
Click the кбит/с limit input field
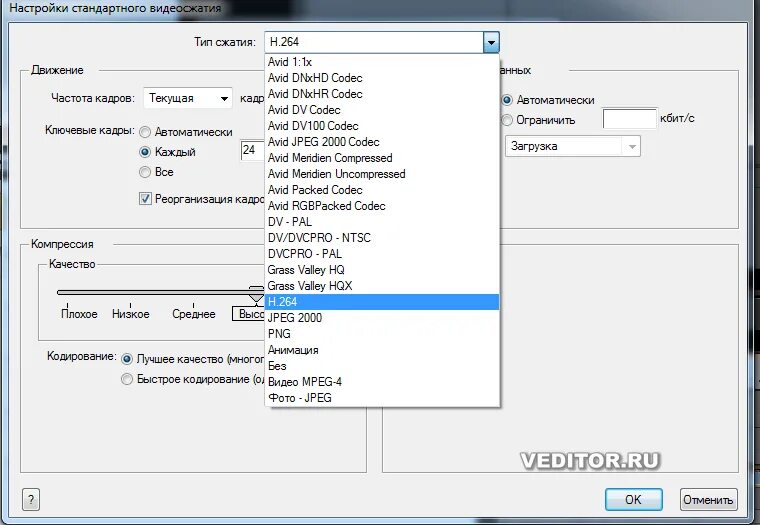point(630,119)
